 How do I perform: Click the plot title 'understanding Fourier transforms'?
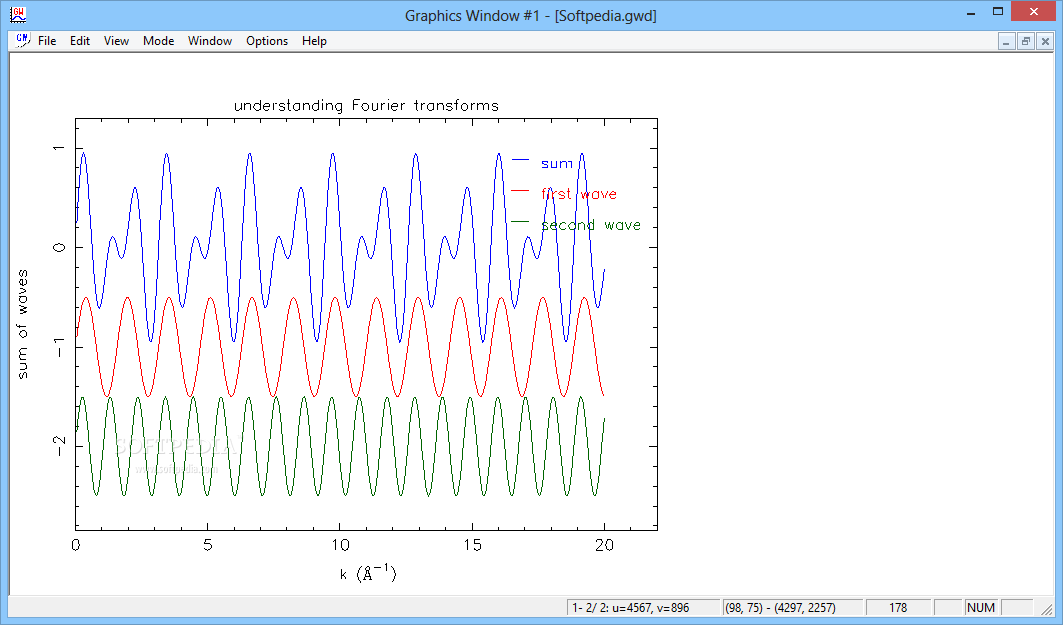366,106
